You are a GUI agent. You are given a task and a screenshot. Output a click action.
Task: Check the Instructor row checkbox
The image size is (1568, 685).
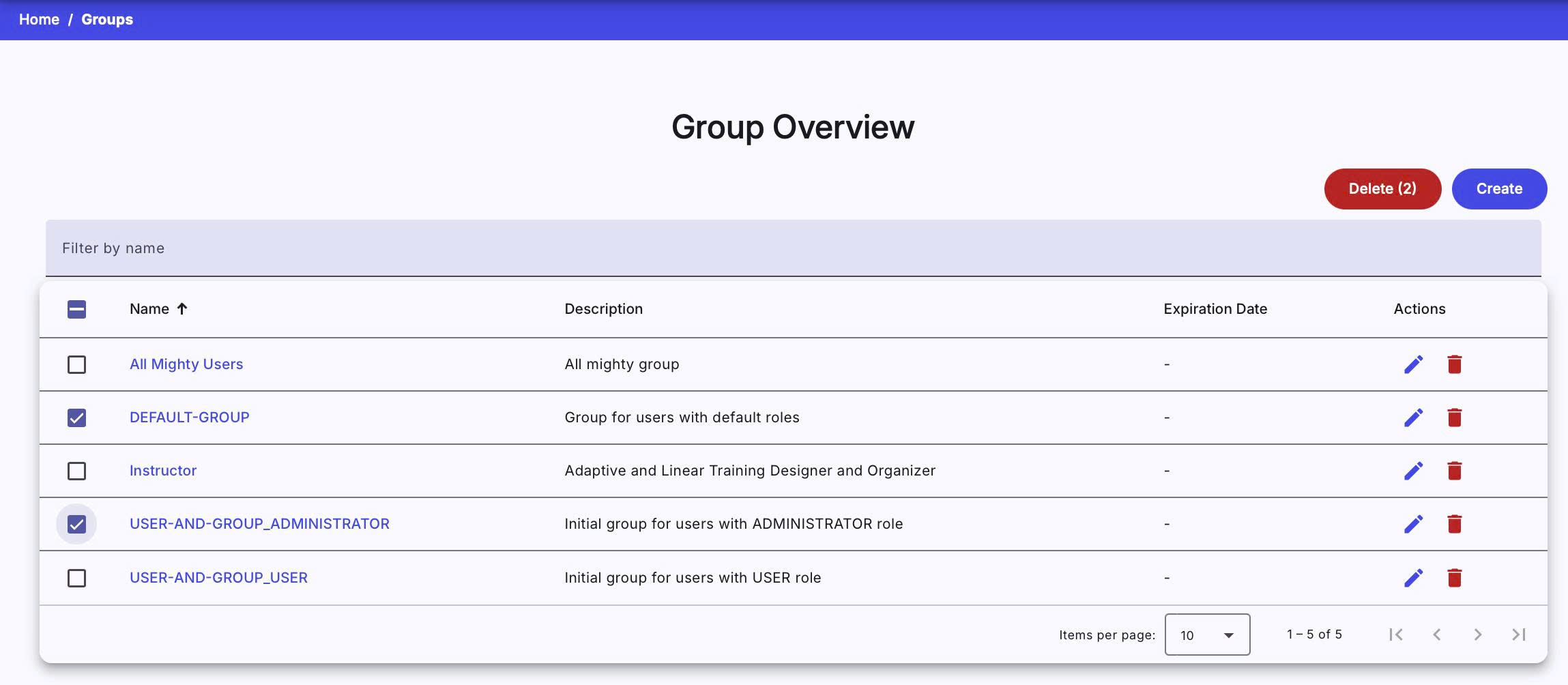[x=77, y=471]
